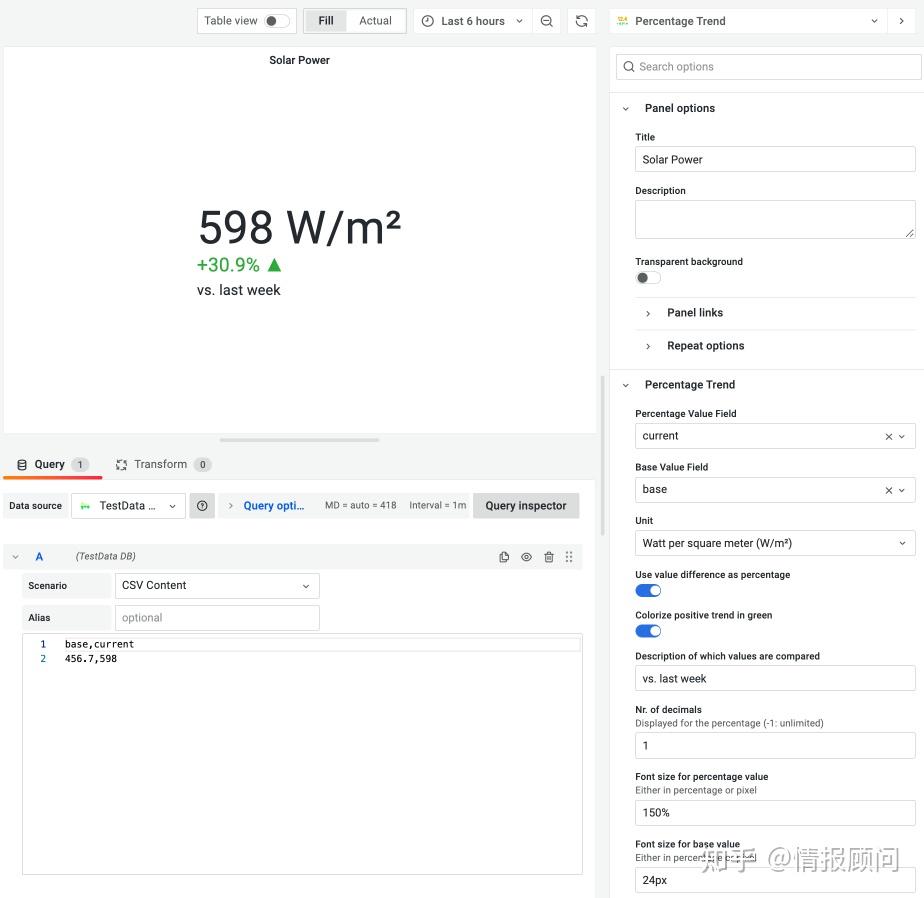Click the panel resize drag bar
924x898 pixels.
(299, 440)
